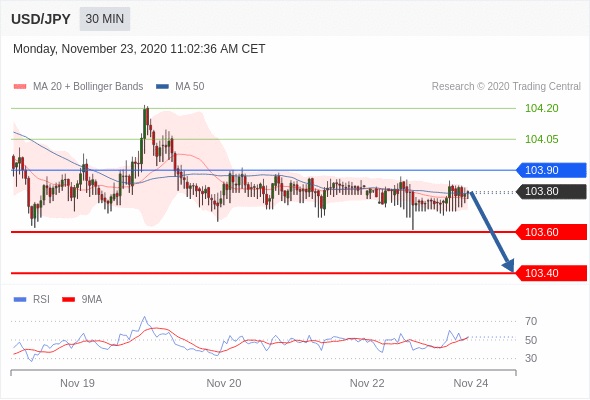The height and width of the screenshot is (400, 590).
Task: Select the red 103.60 support label
Action: tap(550, 232)
